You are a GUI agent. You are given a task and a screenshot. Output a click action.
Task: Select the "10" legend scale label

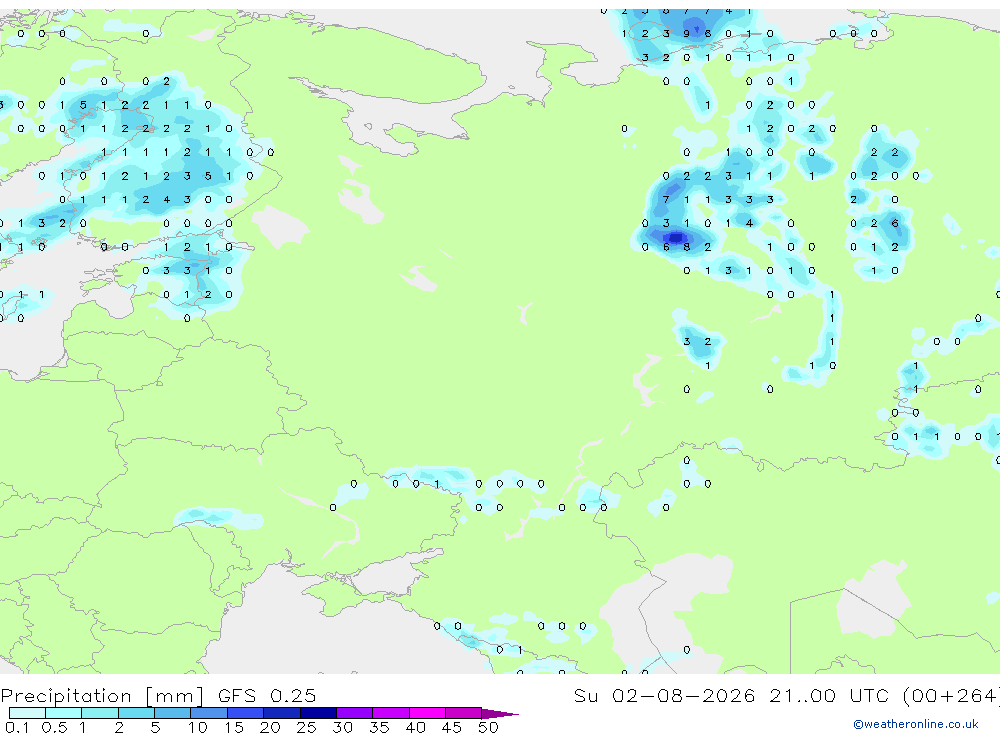[x=198, y=727]
